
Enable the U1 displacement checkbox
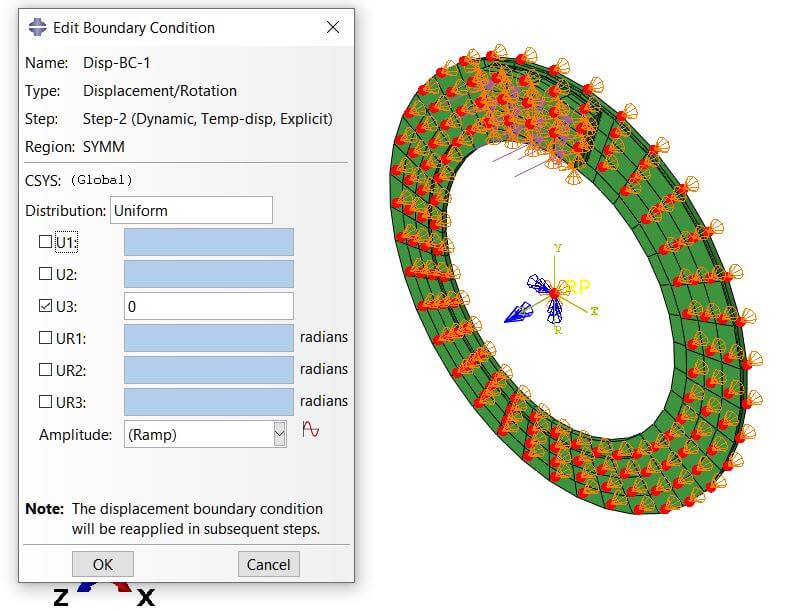(x=45, y=242)
